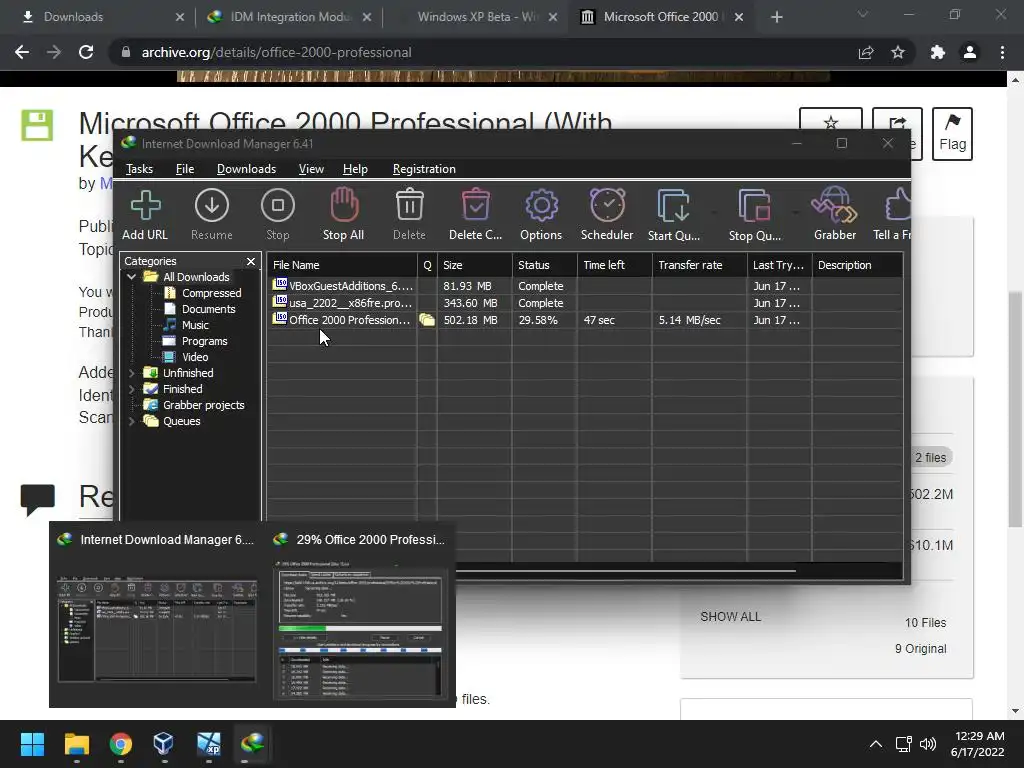Image resolution: width=1024 pixels, height=768 pixels.
Task: Collapse the All Downloads tree node
Action: (x=131, y=277)
